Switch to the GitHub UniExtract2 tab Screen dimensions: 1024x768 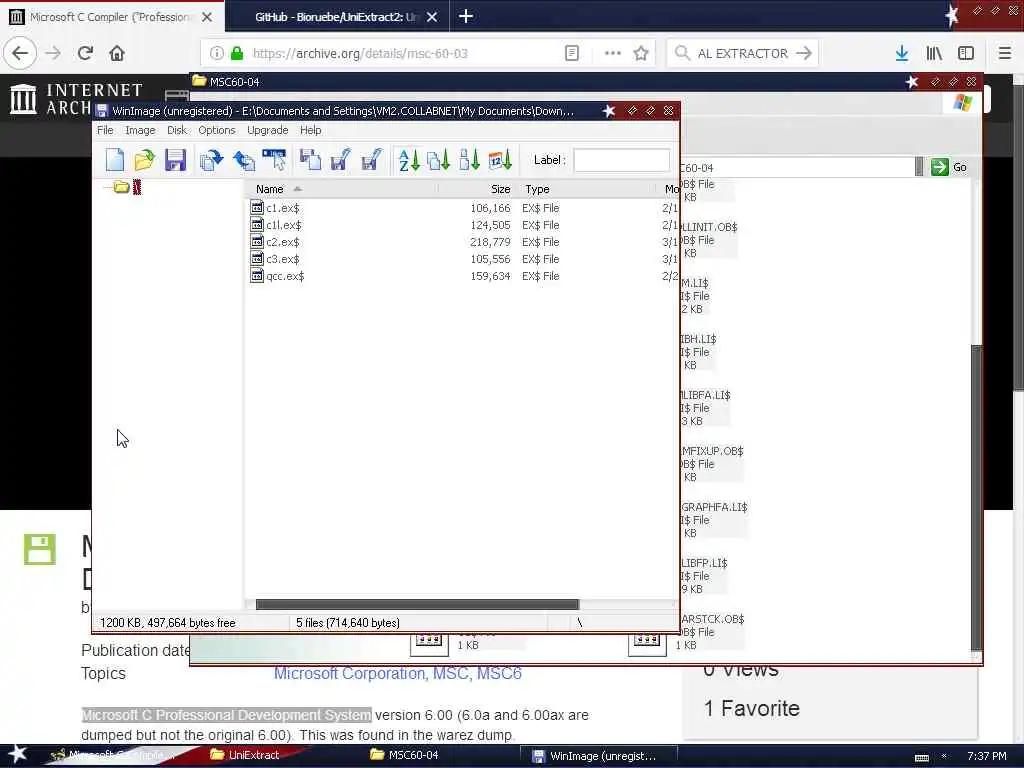336,17
